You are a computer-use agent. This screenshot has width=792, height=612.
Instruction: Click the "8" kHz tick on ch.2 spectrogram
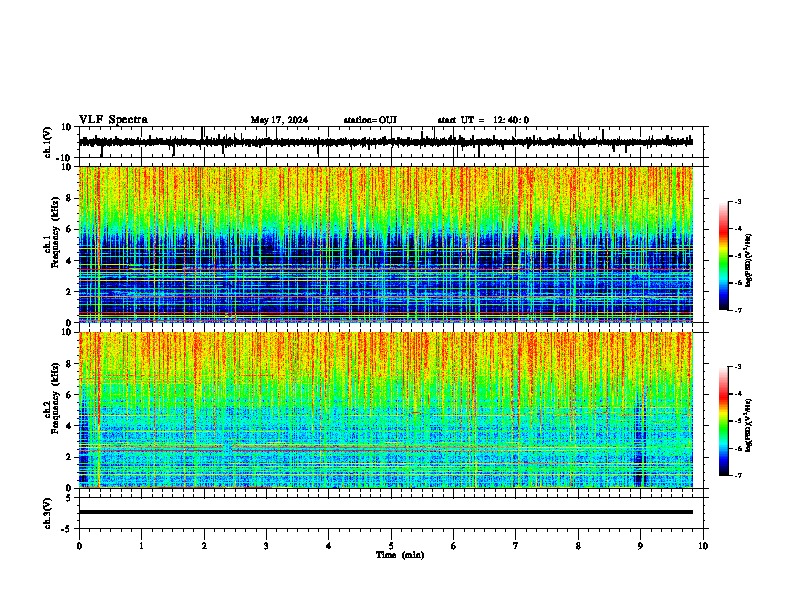point(69,364)
